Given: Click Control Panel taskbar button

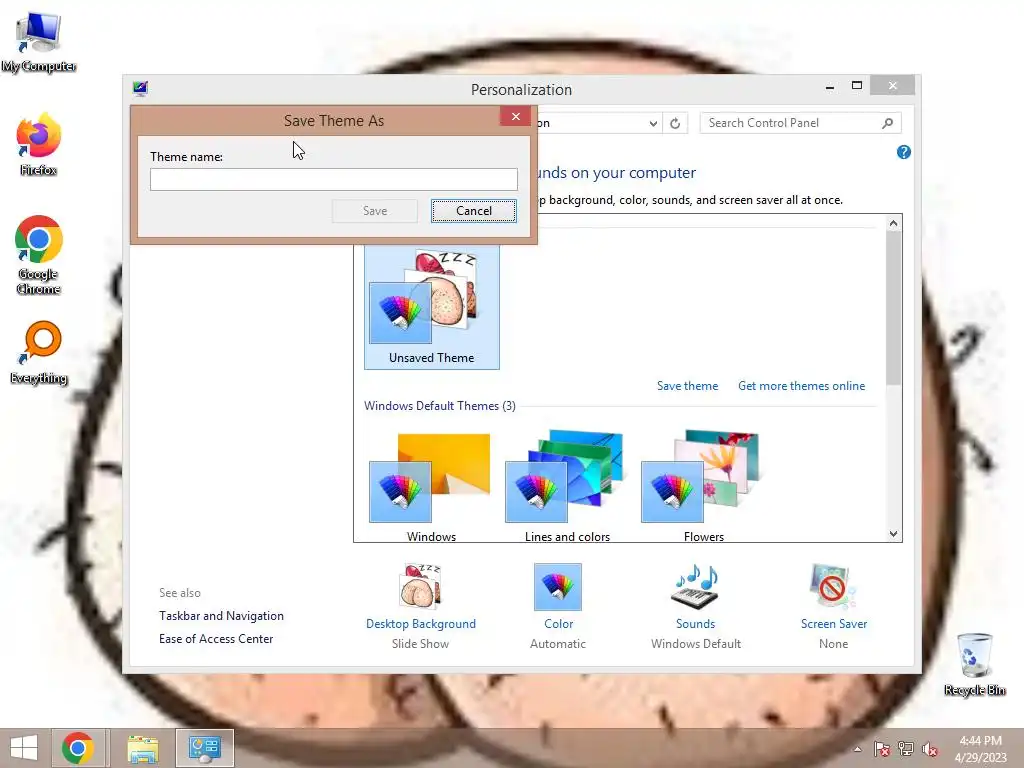Looking at the screenshot, I should pyautogui.click(x=204, y=748).
